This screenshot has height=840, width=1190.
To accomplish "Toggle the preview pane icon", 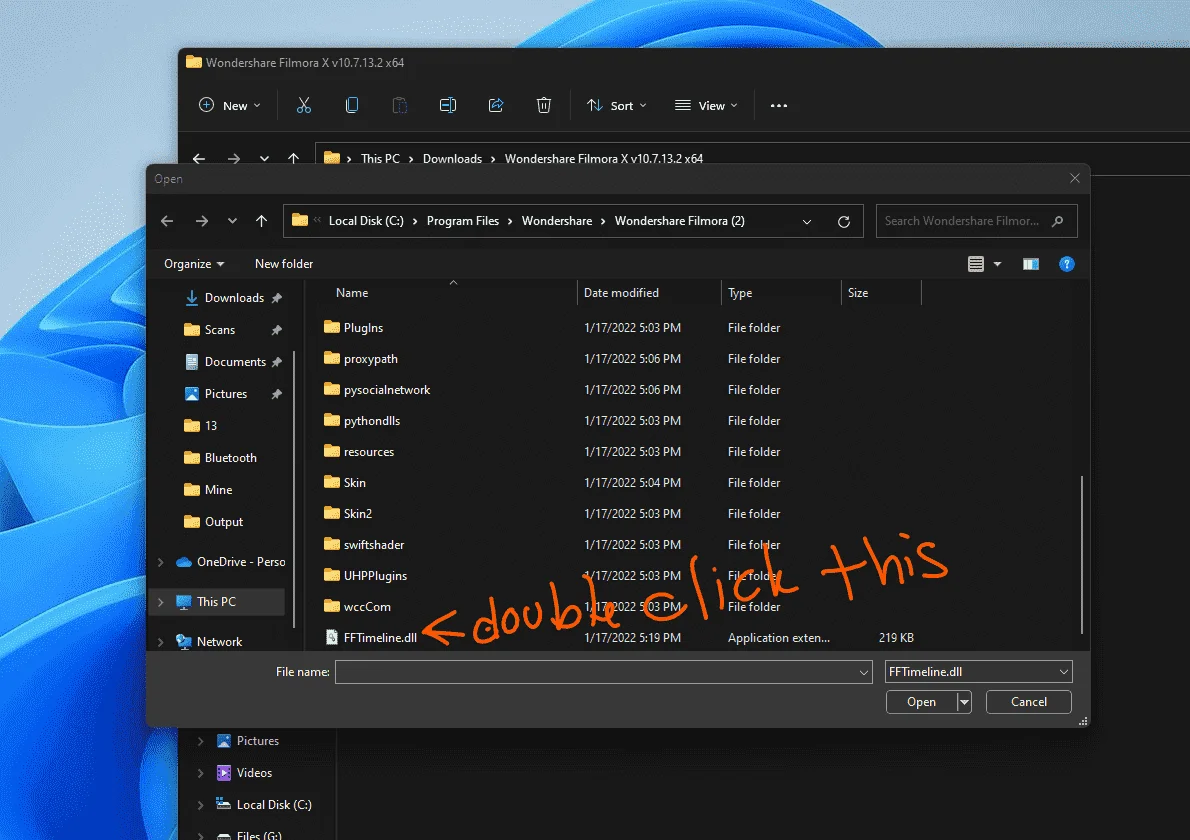I will [x=1031, y=264].
